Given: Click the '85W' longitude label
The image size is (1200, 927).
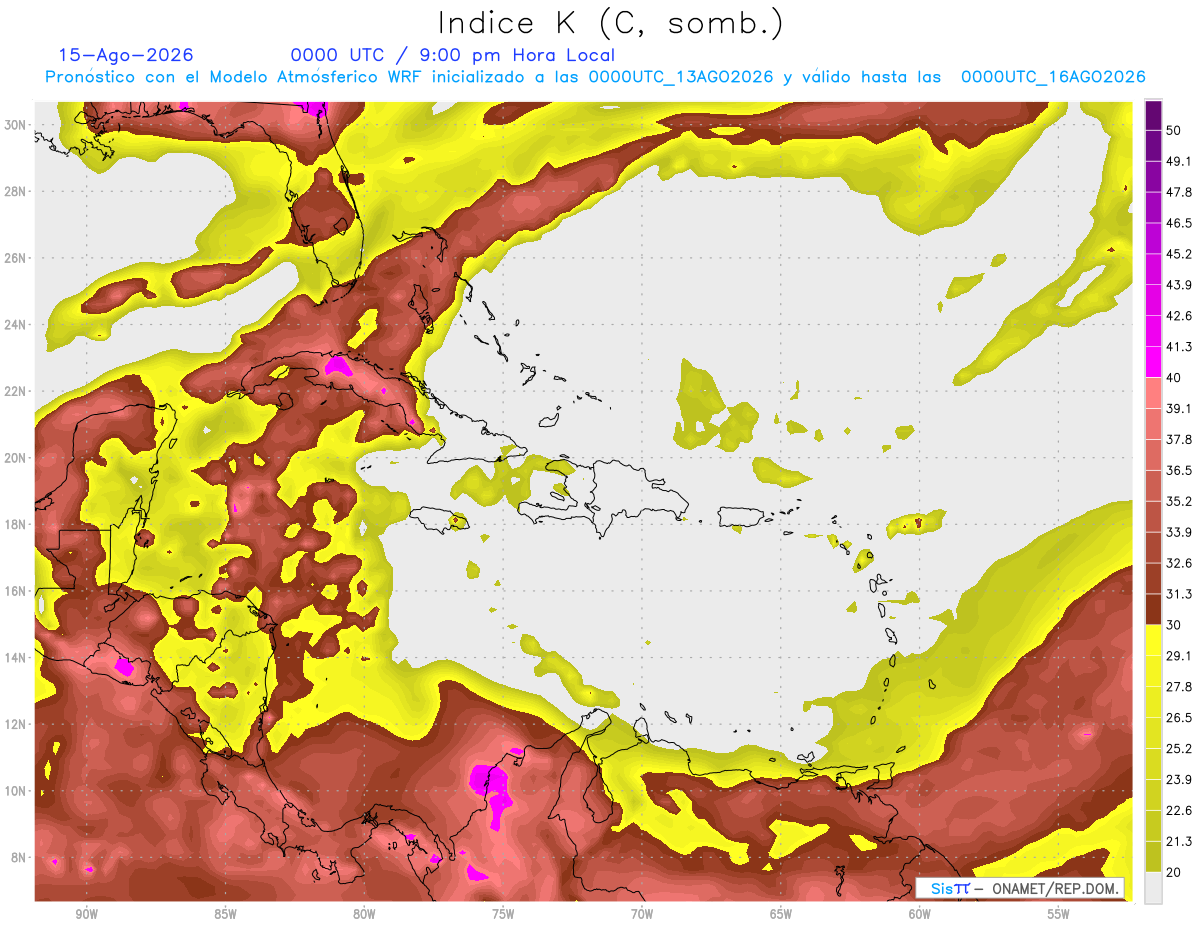Looking at the screenshot, I should tap(225, 914).
